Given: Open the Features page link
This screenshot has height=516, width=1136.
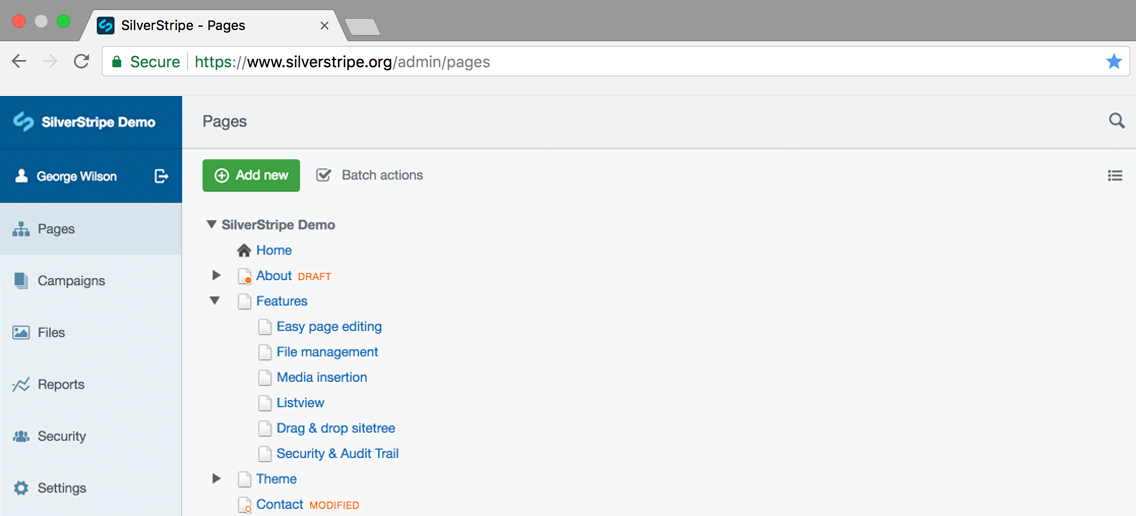Looking at the screenshot, I should coord(282,301).
